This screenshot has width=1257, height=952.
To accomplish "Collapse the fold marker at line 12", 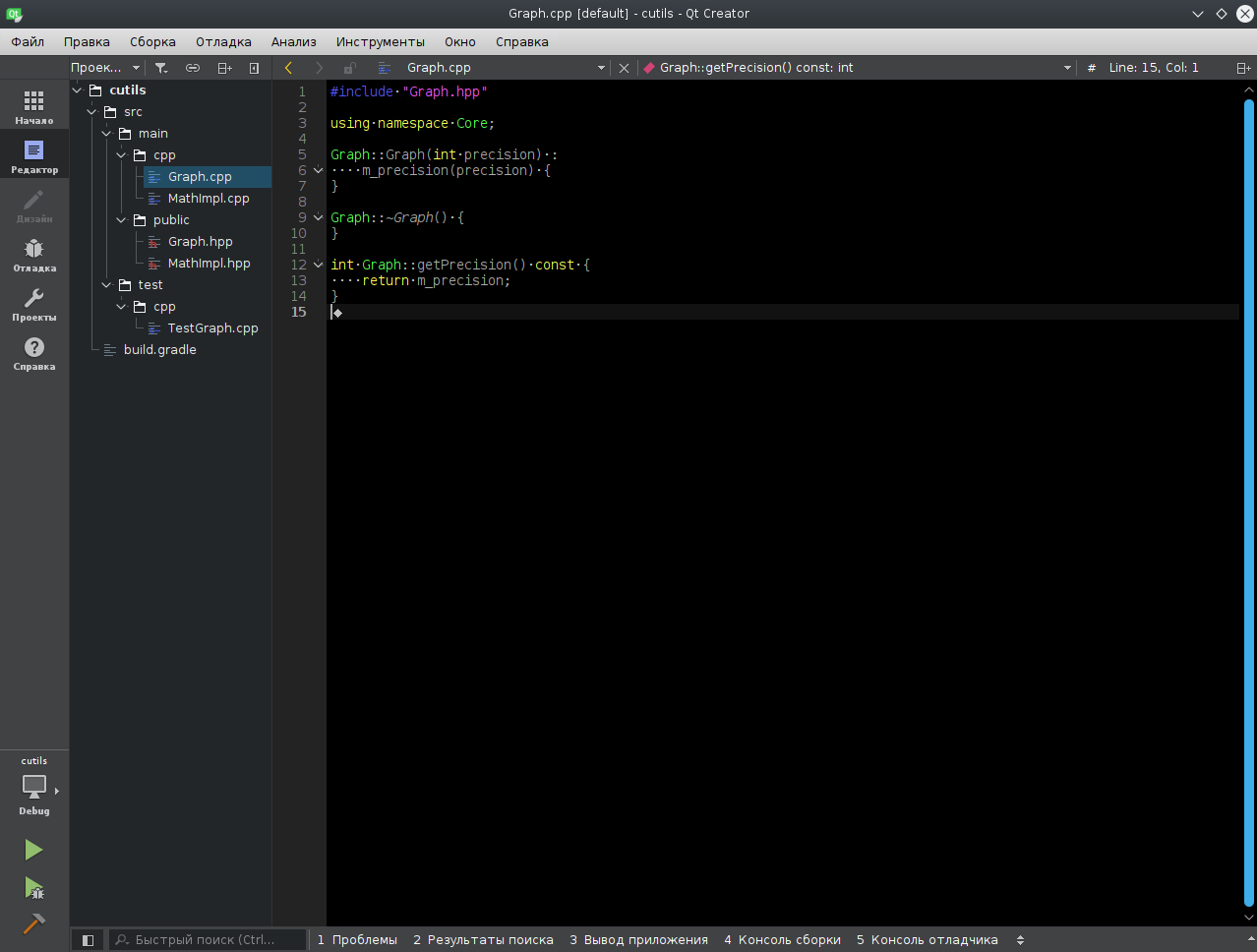I will coord(318,265).
